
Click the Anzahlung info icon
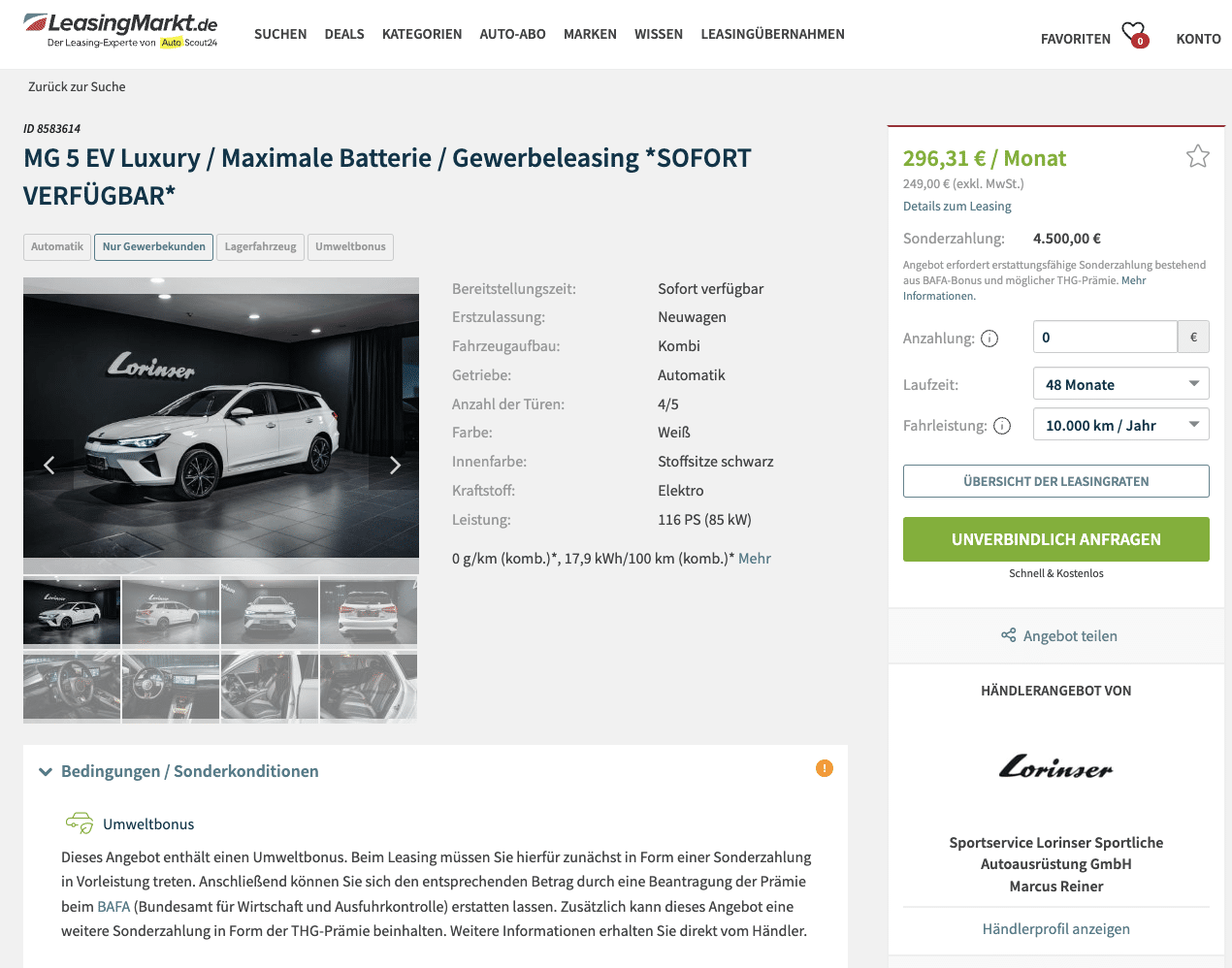pos(989,339)
